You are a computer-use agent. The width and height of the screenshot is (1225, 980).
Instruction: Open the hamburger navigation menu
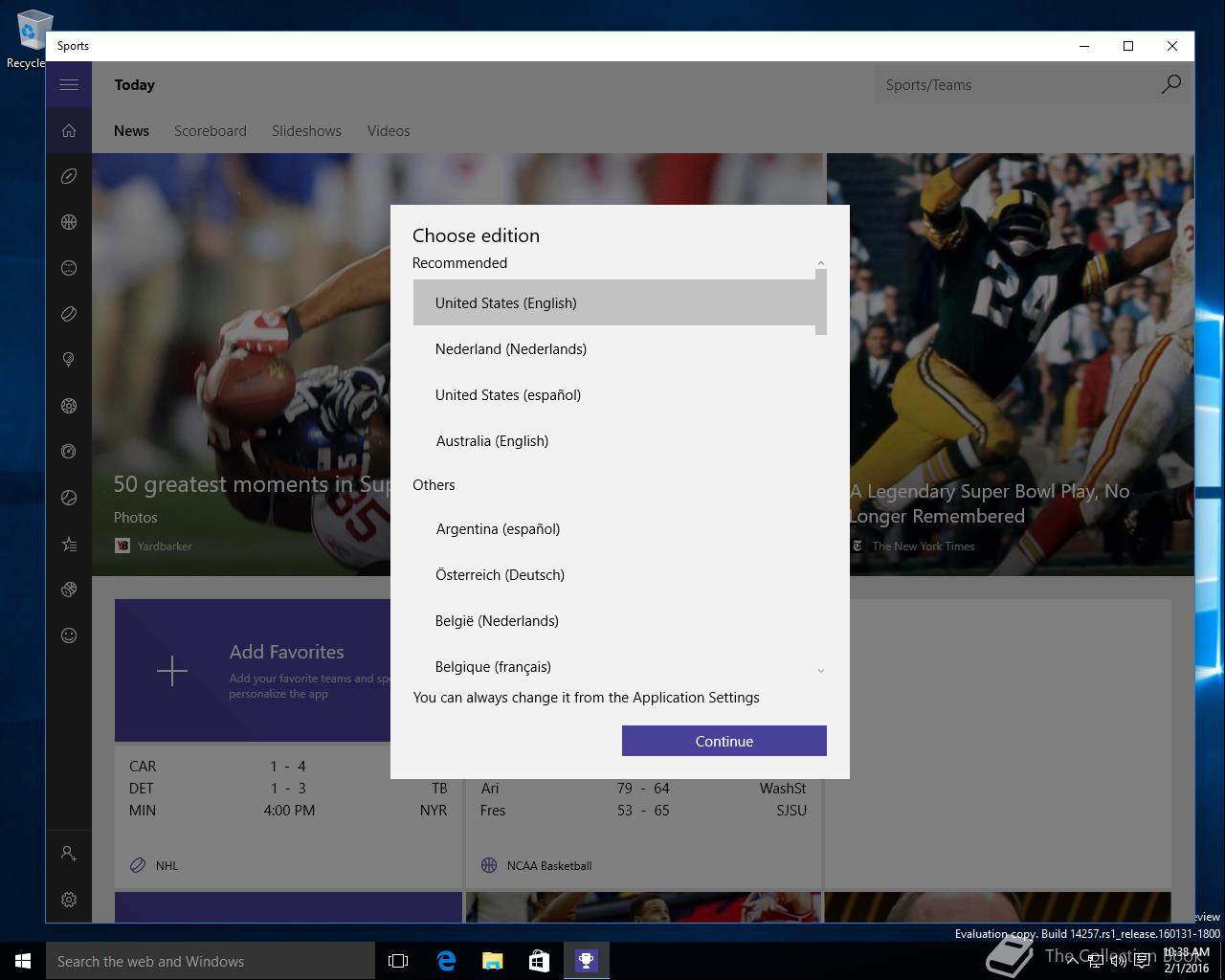(69, 84)
